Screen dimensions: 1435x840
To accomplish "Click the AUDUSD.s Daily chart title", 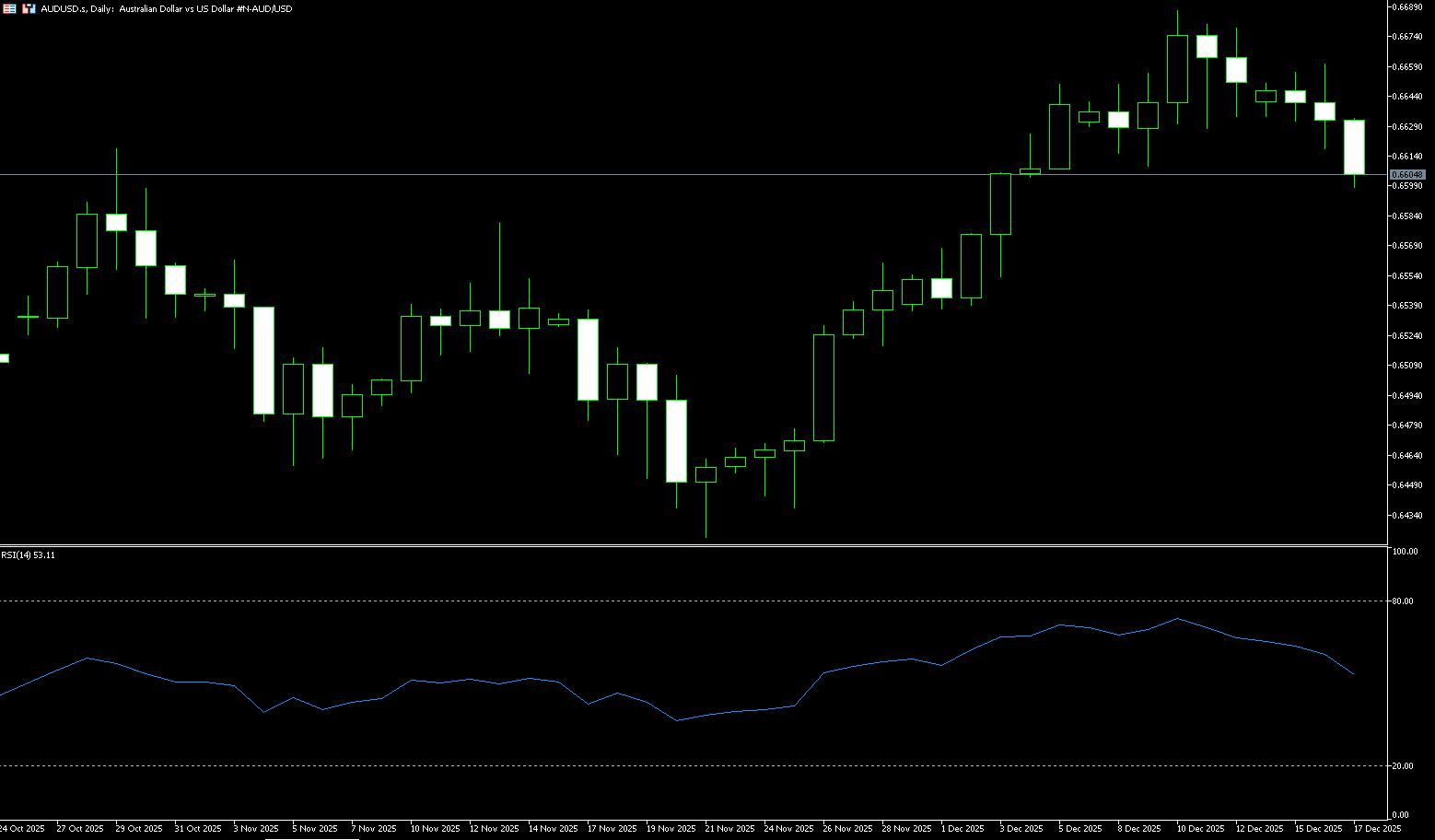I will [x=166, y=8].
